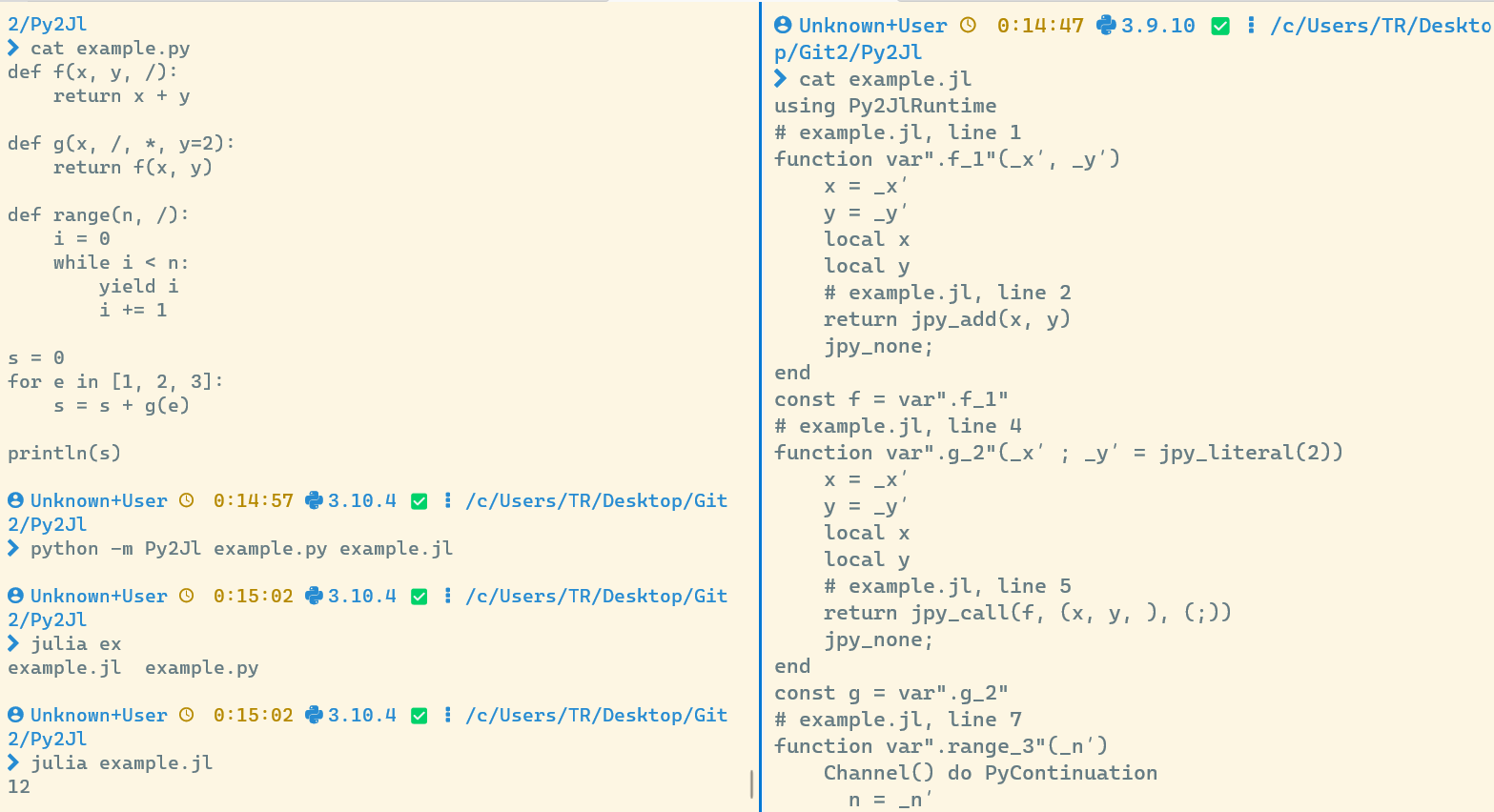Image resolution: width=1494 pixels, height=812 pixels.
Task: Click the '# example.jl, line 4' comment
Action: [x=898, y=426]
